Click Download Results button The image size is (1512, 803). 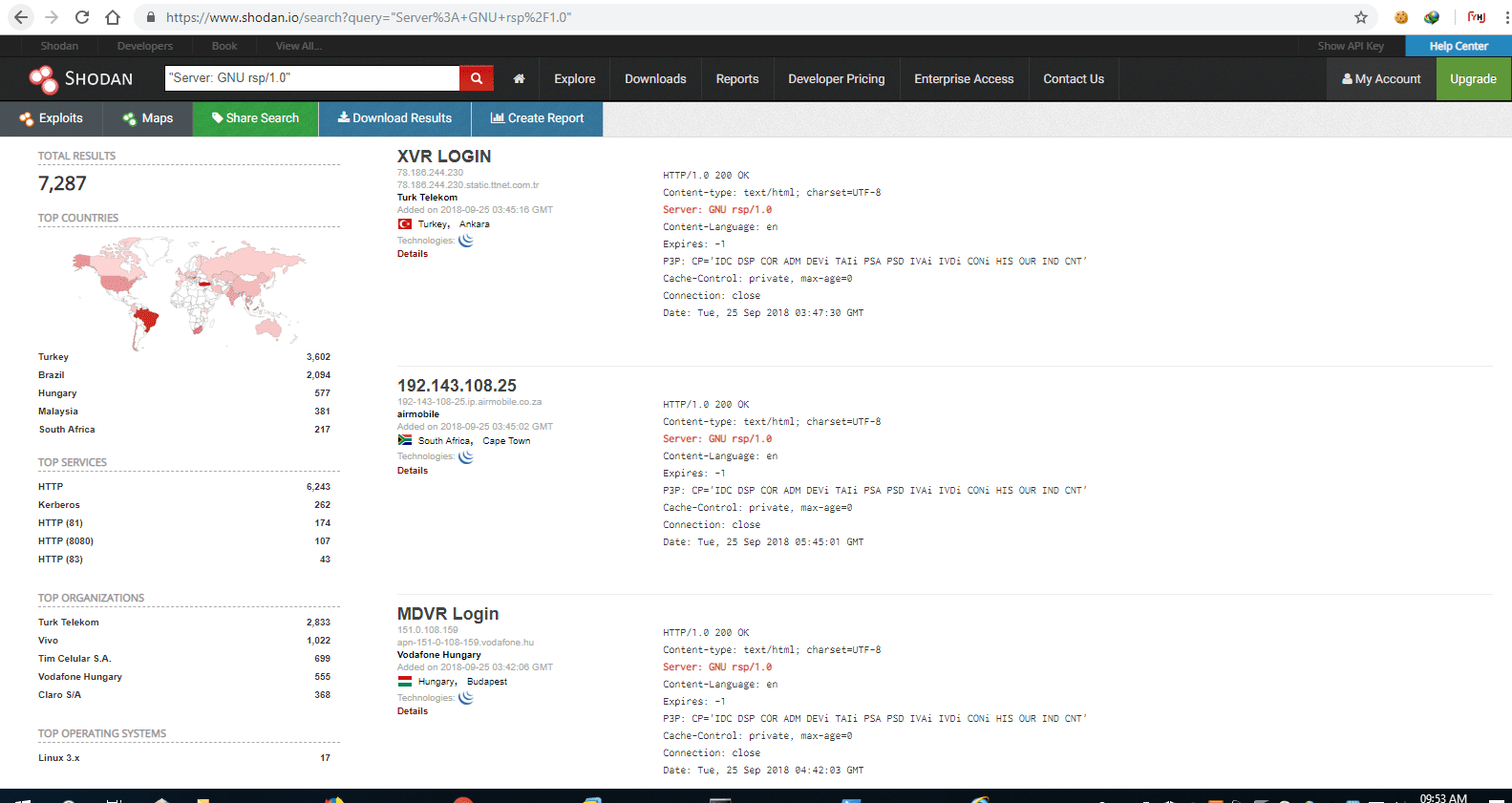[394, 118]
